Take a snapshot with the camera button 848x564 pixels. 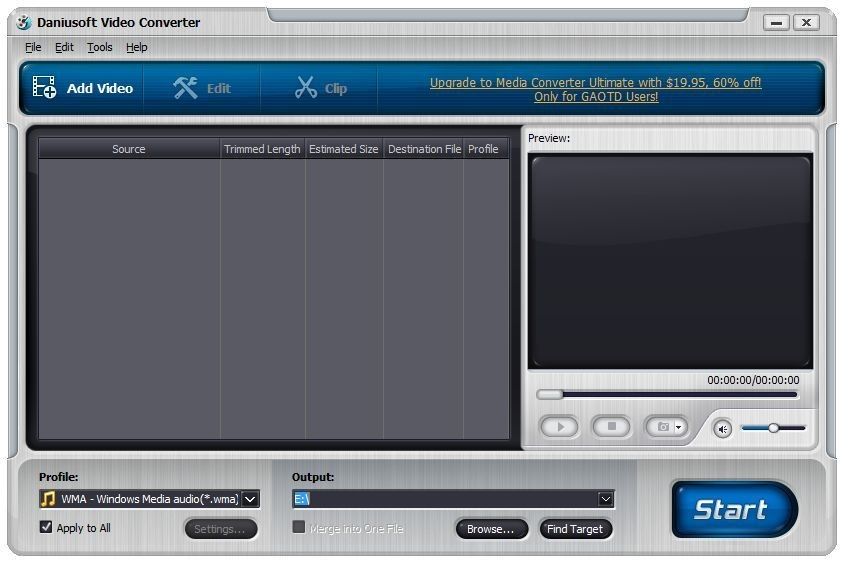pos(661,427)
